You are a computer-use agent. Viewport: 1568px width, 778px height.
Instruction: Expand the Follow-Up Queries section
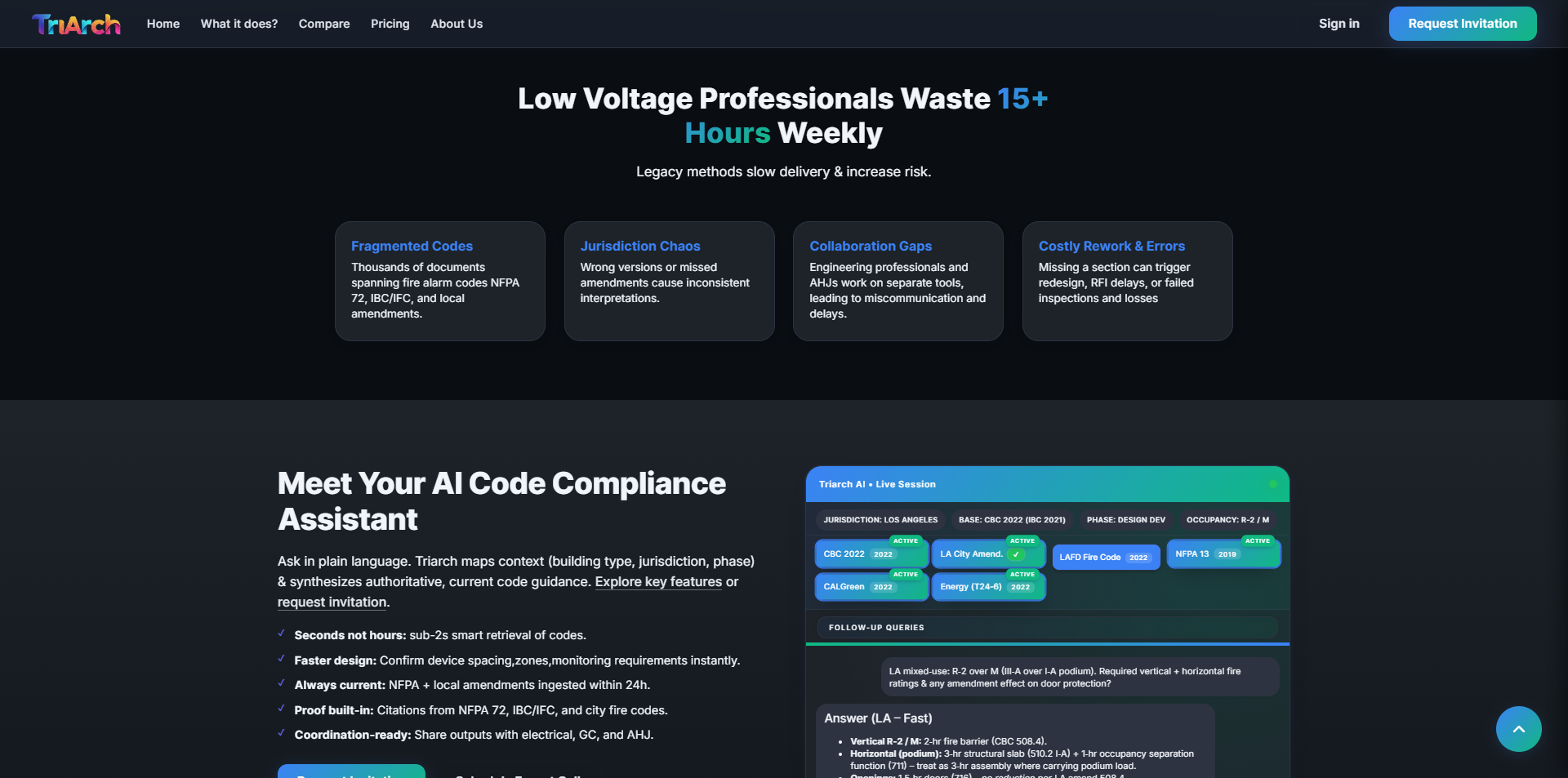click(x=1047, y=628)
